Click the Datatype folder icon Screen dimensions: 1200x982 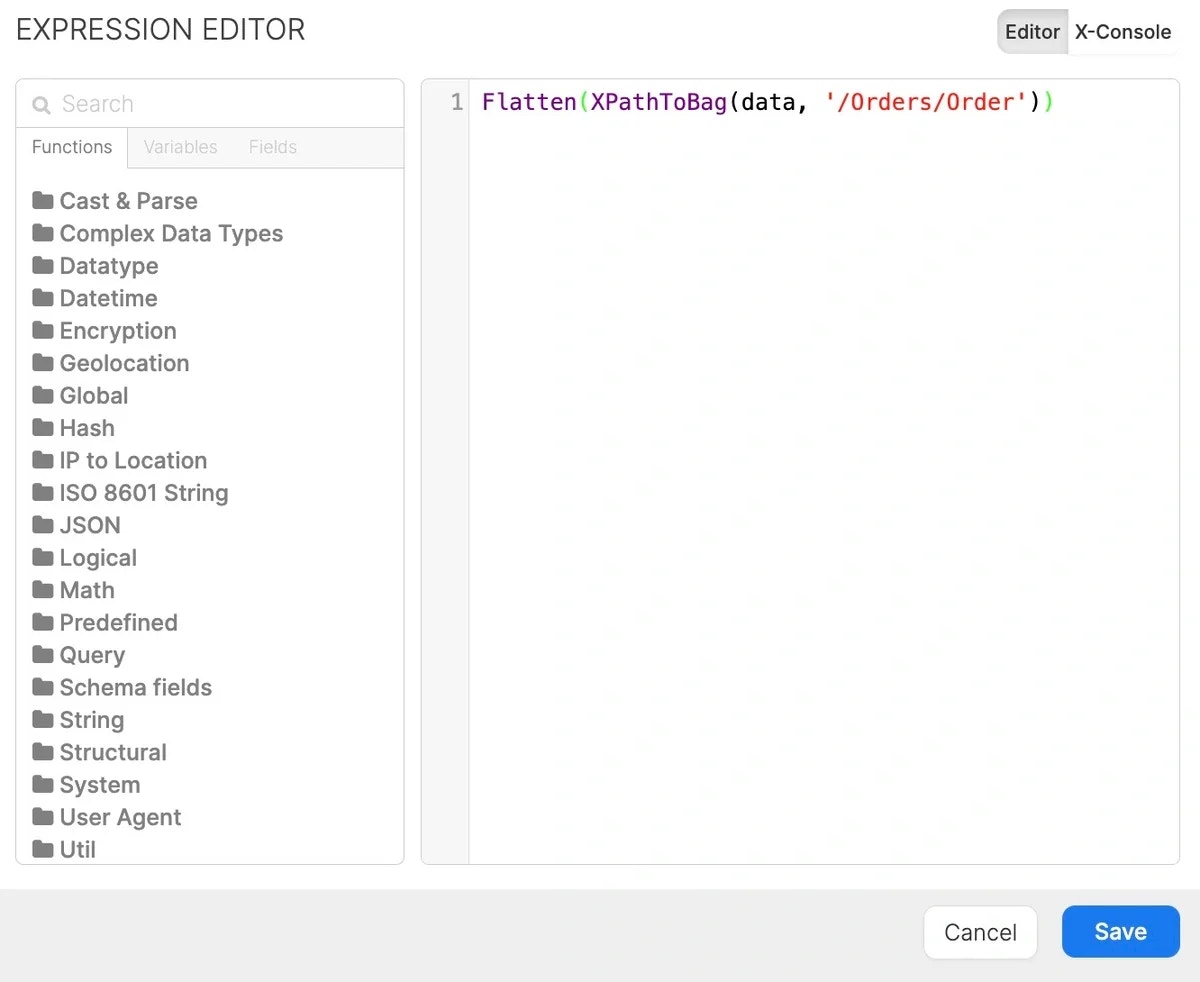click(43, 265)
